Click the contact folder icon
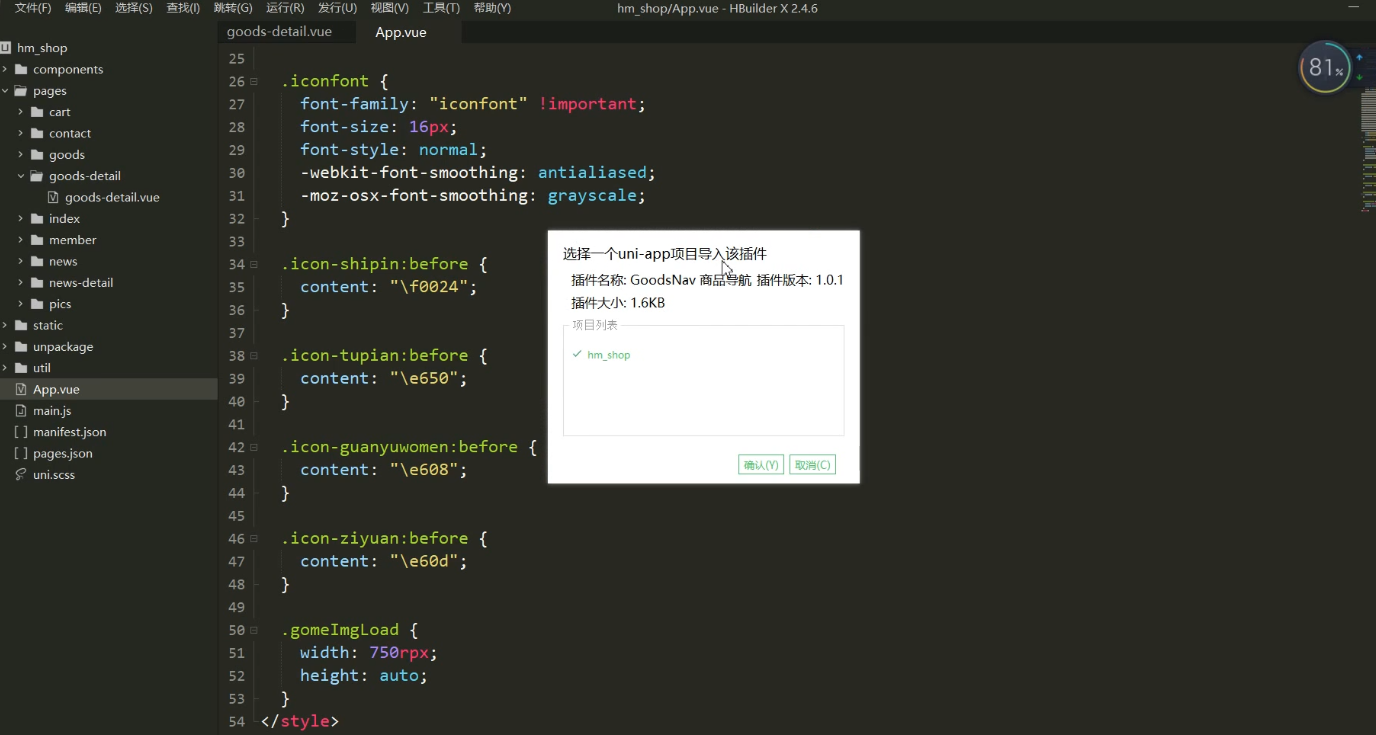Viewport: 1376px width, 735px height. click(37, 133)
